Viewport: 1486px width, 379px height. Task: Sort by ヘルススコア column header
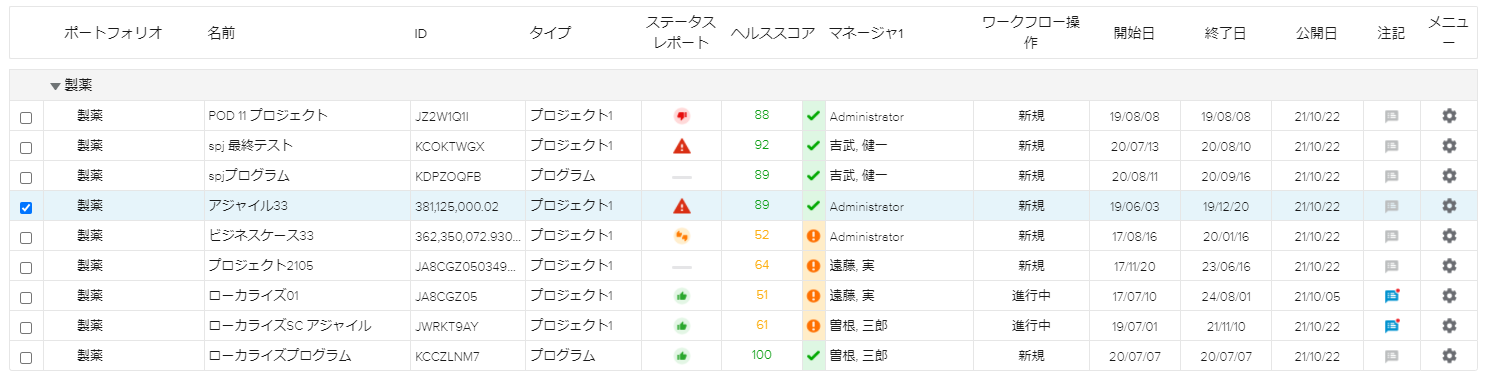[x=773, y=33]
